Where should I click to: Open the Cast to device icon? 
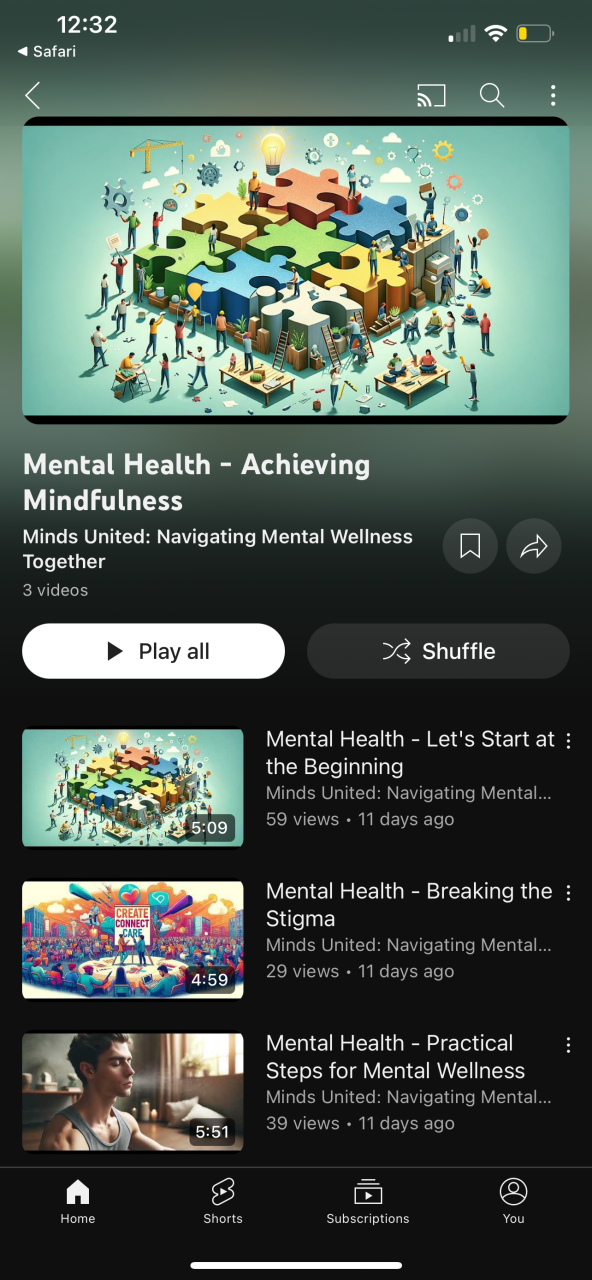[431, 96]
